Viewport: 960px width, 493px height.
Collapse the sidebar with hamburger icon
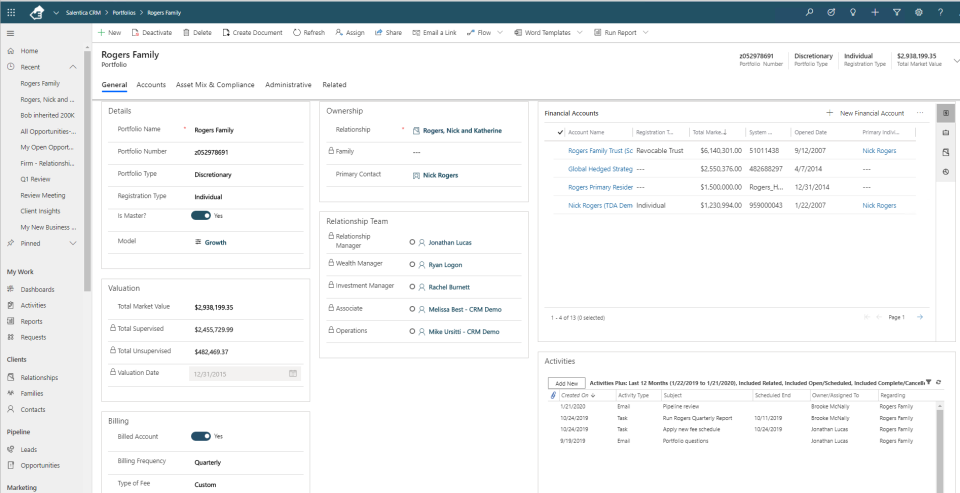[x=10, y=33]
